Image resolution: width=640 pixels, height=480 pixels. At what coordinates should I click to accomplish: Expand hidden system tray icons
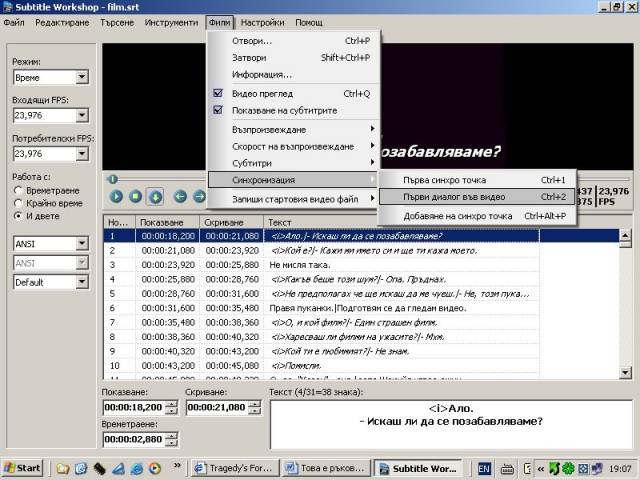tap(541, 469)
